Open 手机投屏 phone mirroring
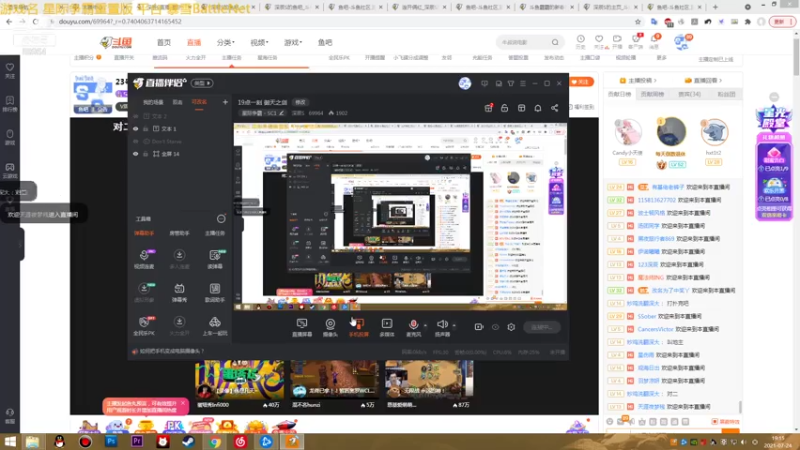800x450 pixels. pos(359,327)
